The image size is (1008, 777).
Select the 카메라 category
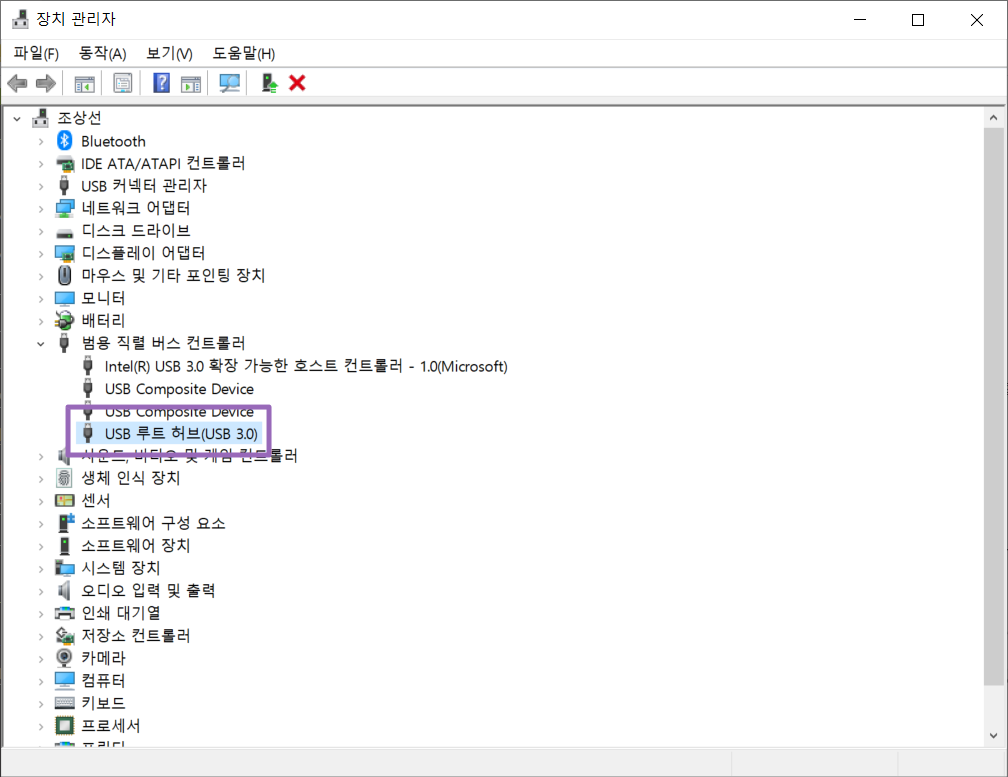coord(103,658)
